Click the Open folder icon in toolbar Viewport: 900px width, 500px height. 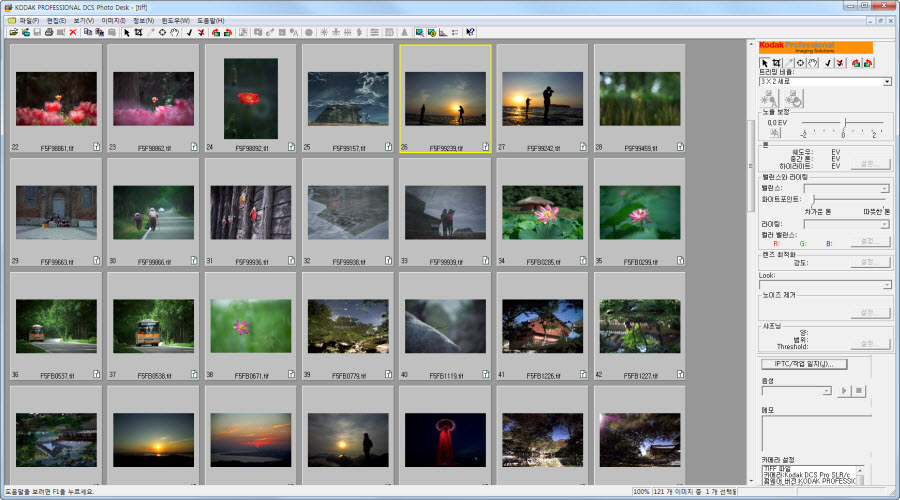[x=14, y=32]
